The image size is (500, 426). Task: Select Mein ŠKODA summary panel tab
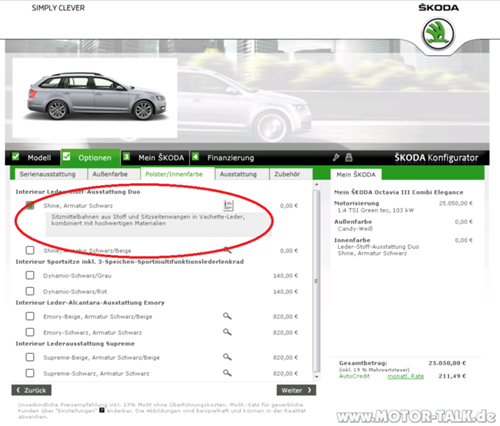(x=356, y=174)
